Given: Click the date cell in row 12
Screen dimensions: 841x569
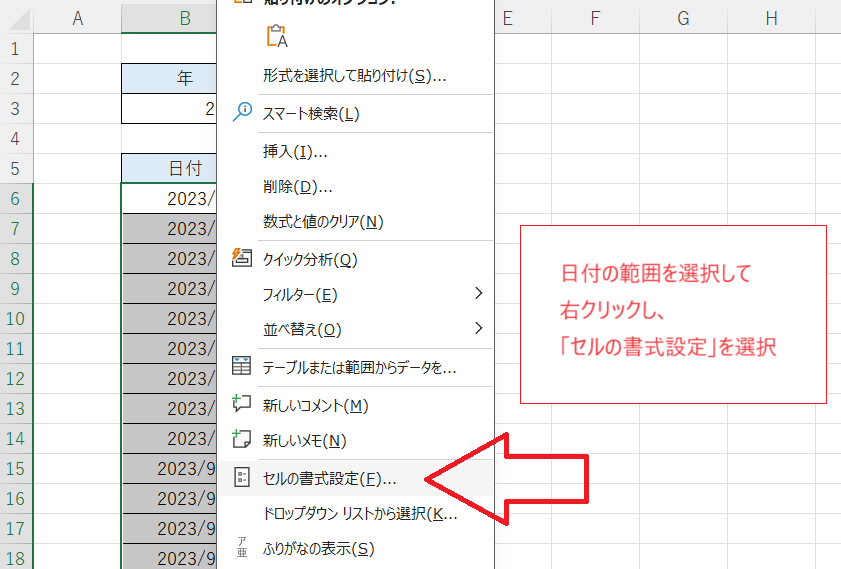Looking at the screenshot, I should tap(169, 379).
